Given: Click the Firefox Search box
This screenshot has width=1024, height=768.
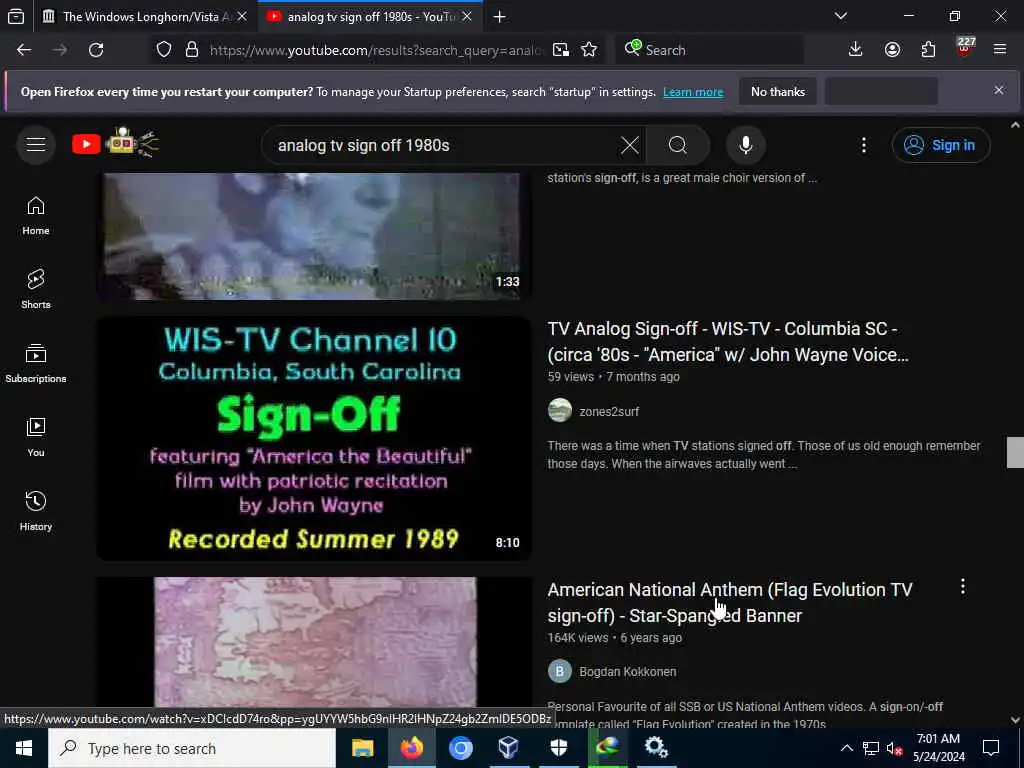Looking at the screenshot, I should coord(709,50).
